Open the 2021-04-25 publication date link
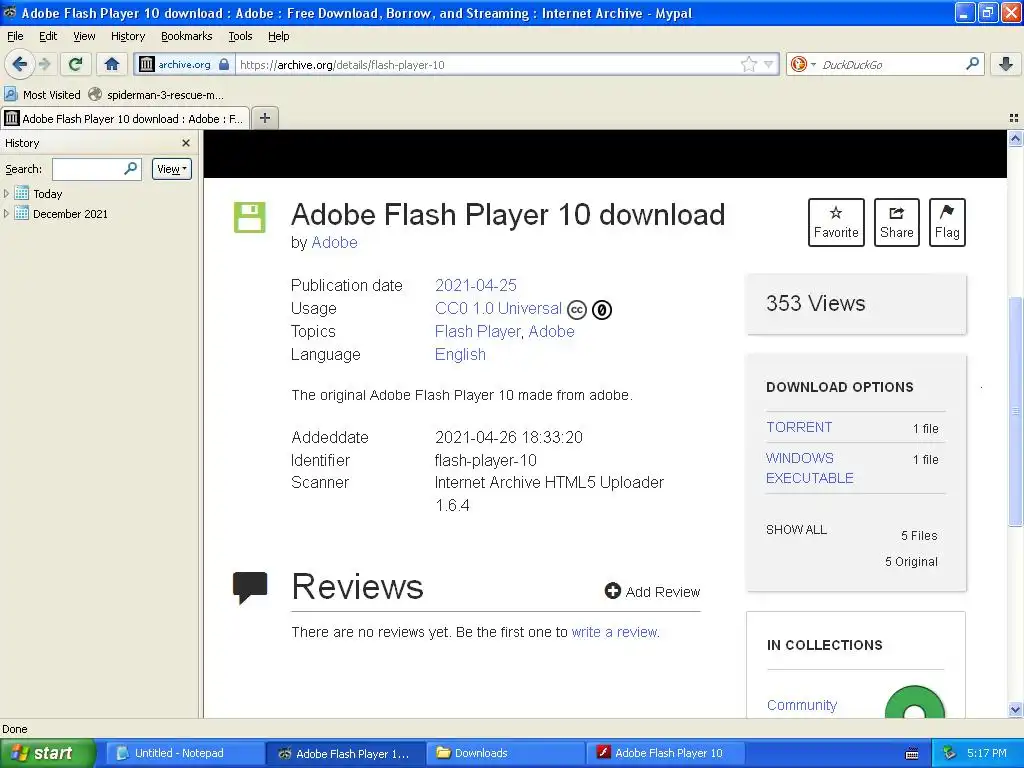This screenshot has width=1024, height=768. point(475,285)
